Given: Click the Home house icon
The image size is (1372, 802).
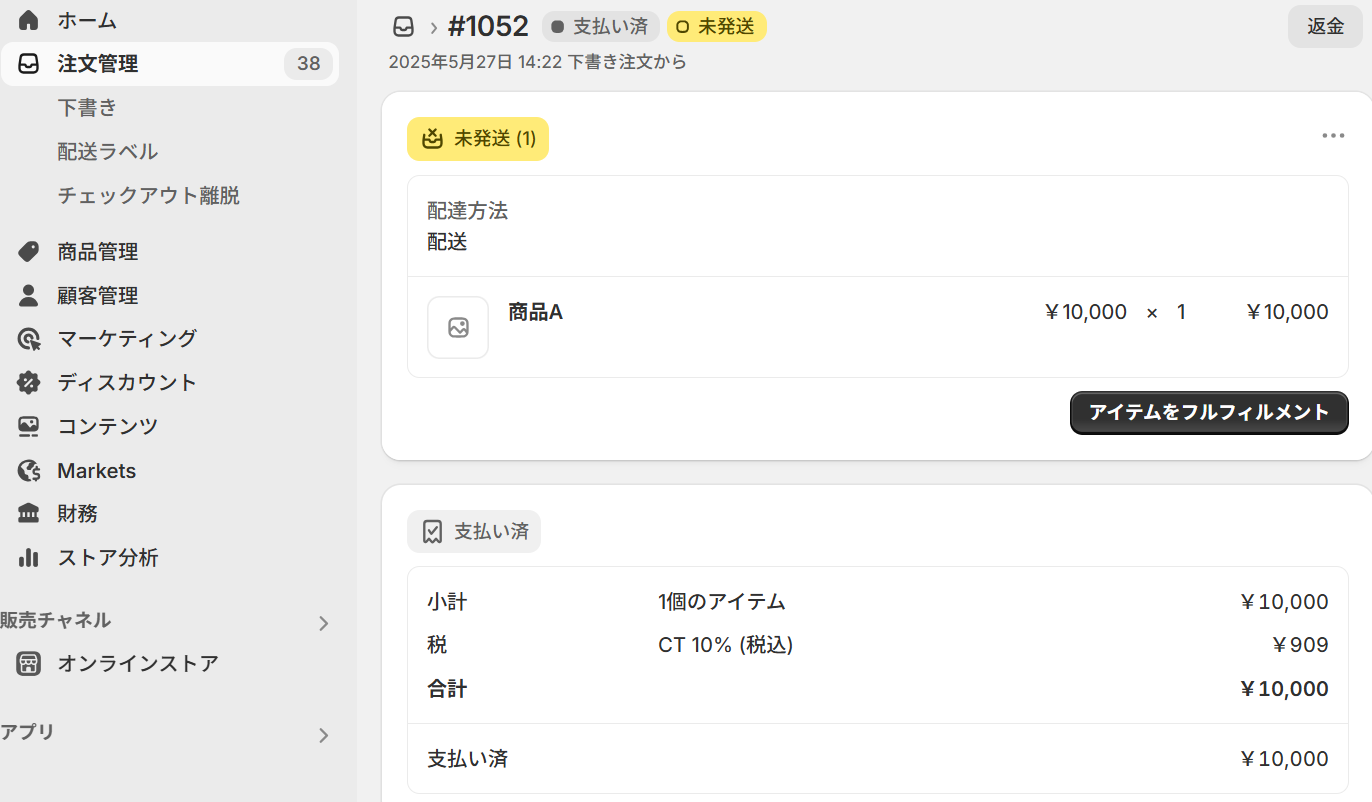Looking at the screenshot, I should (29, 20).
